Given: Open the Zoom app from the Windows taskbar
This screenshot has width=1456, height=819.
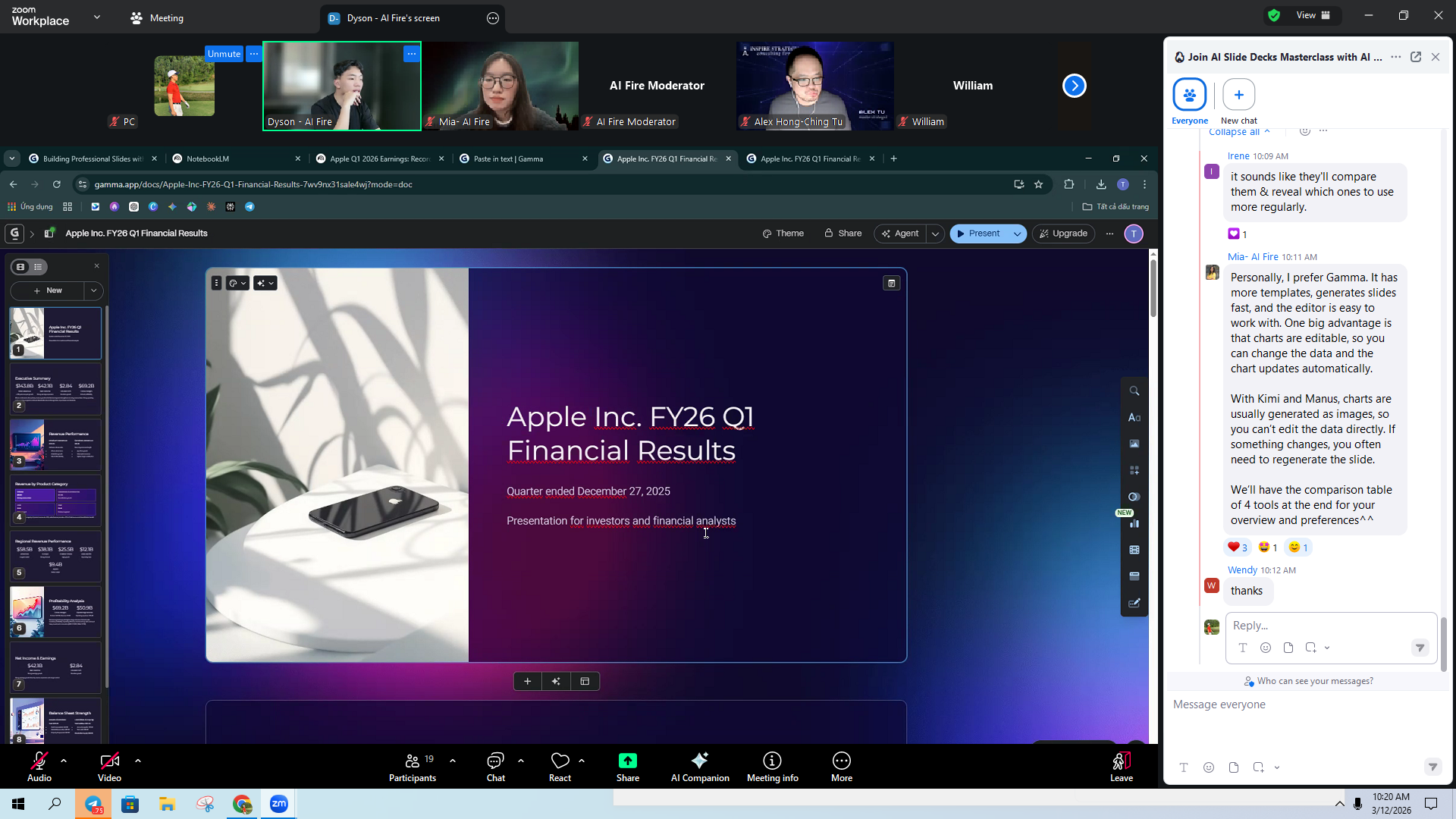Looking at the screenshot, I should pyautogui.click(x=278, y=804).
